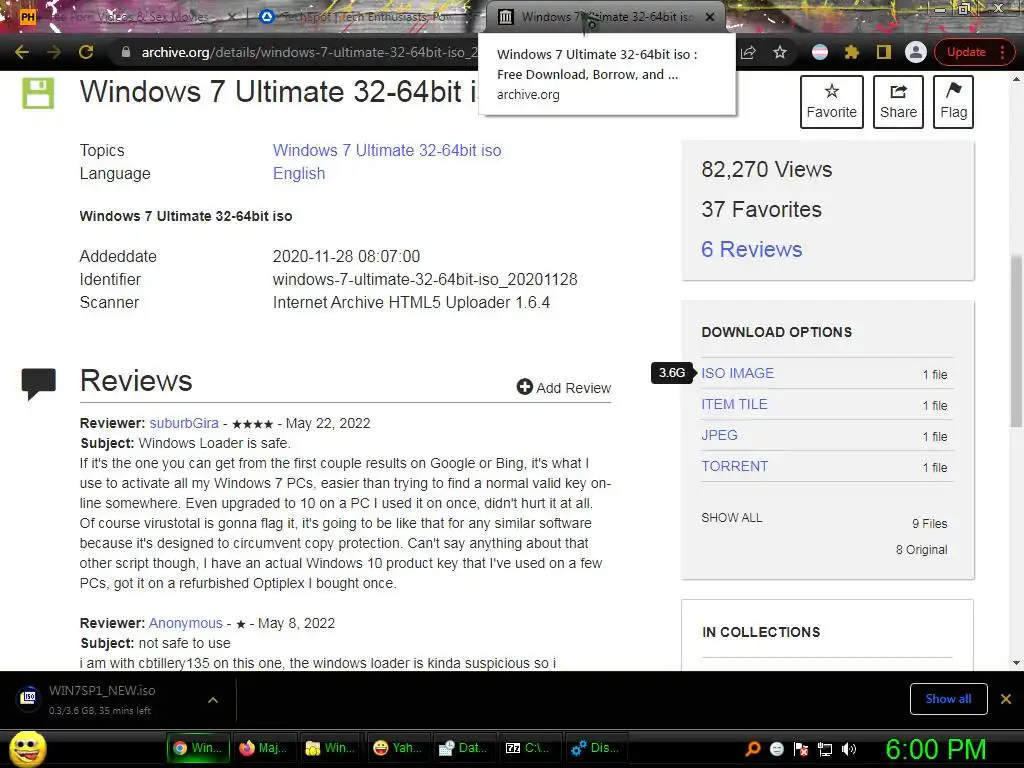Go back with the browser back arrow
Image resolution: width=1024 pixels, height=768 pixels.
click(x=22, y=52)
